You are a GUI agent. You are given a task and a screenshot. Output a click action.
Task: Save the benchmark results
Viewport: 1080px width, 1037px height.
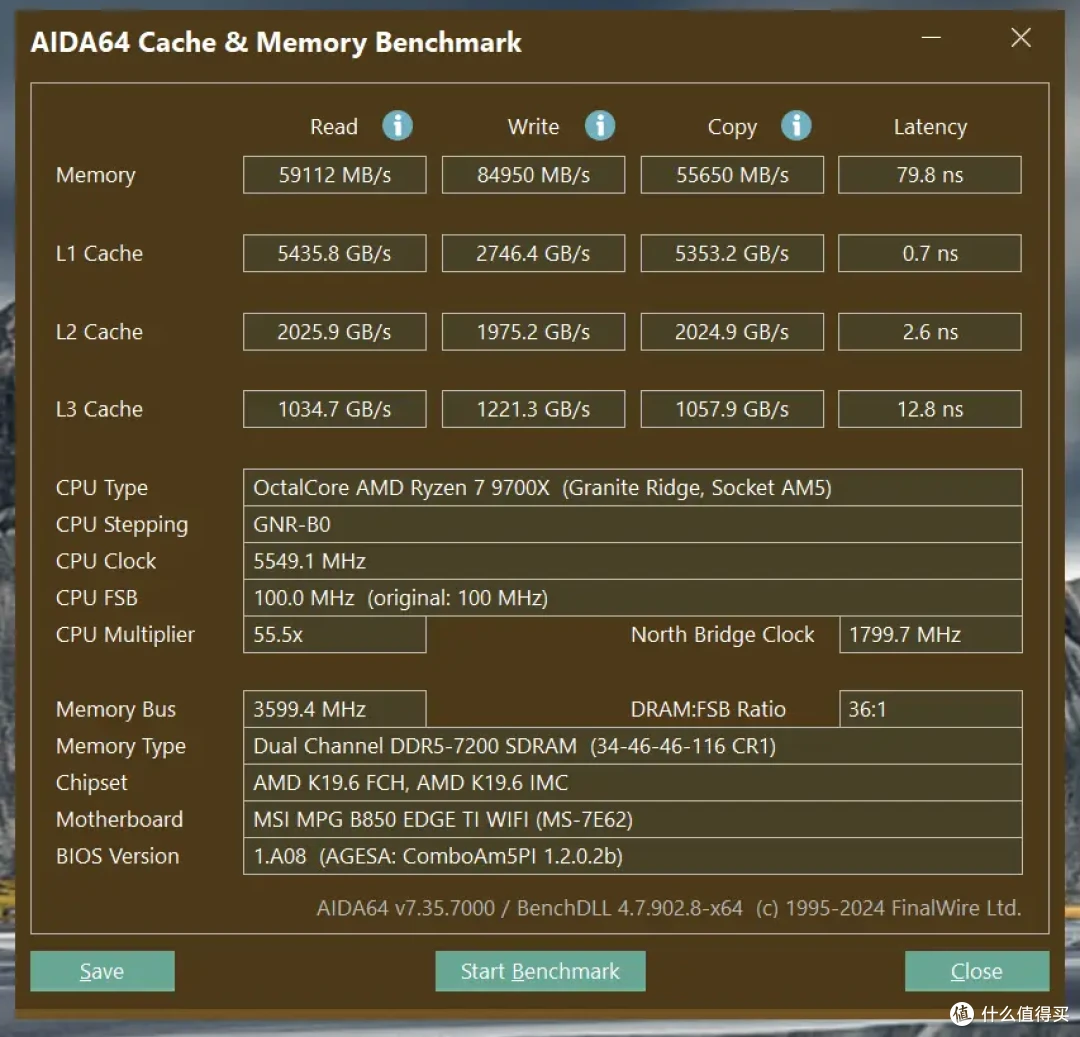click(x=102, y=971)
